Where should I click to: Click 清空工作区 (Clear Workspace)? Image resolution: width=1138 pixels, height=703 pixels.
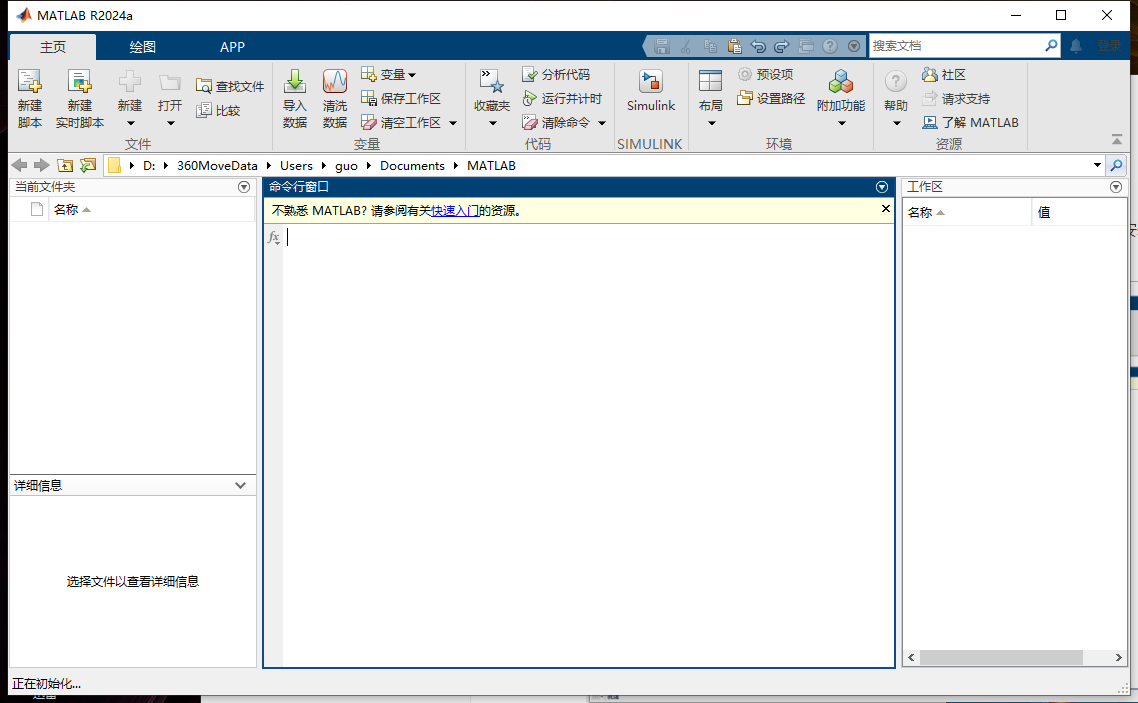point(401,123)
